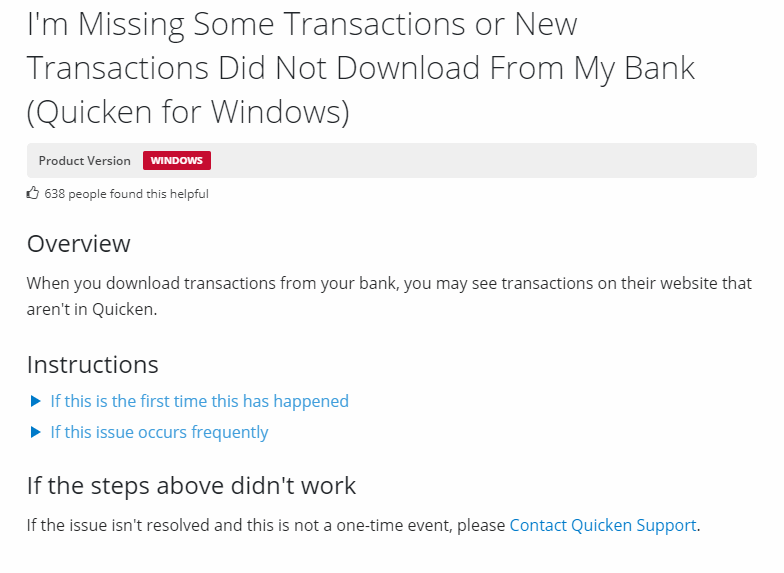The width and height of the screenshot is (784, 573).
Task: Click 'aren't in Quicken.' paragraph line
Action: (x=92, y=309)
